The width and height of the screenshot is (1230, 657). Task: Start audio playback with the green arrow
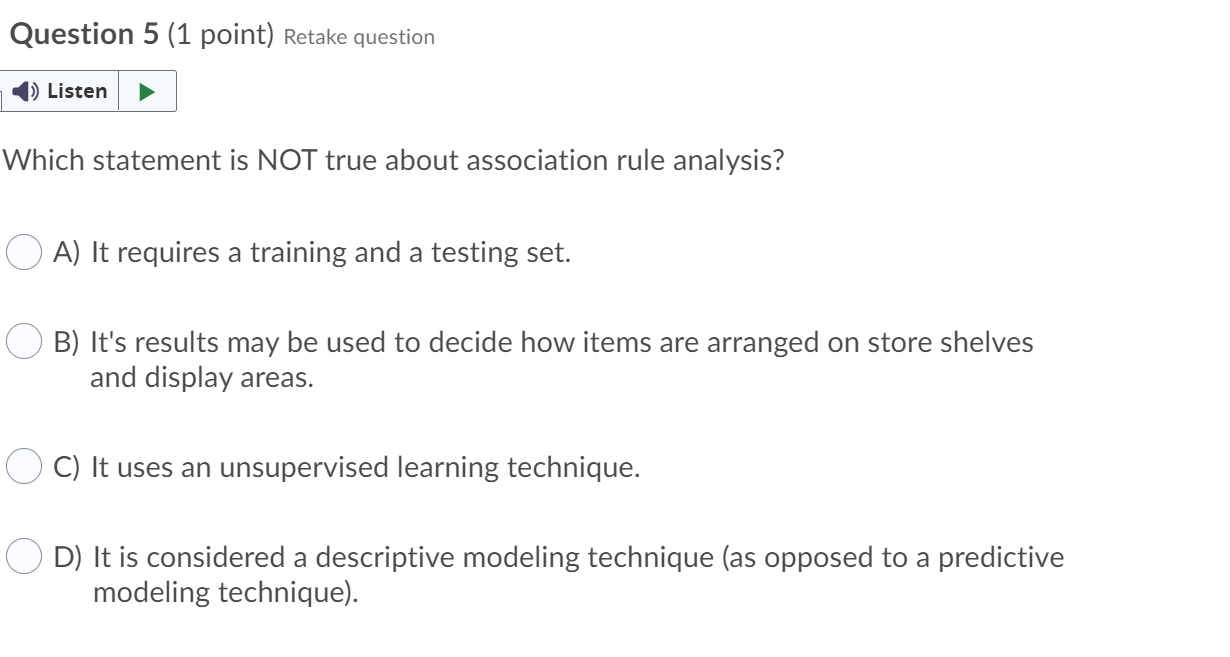[x=148, y=91]
